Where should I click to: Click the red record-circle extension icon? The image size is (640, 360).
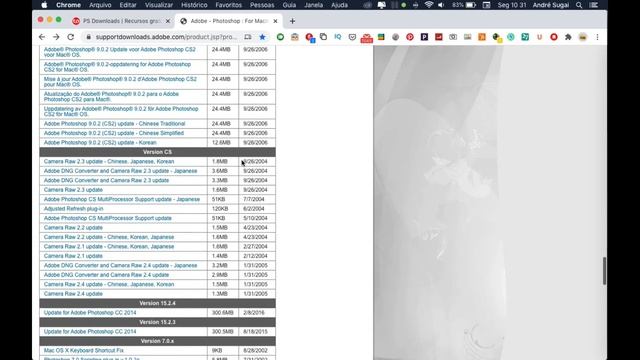coord(554,37)
